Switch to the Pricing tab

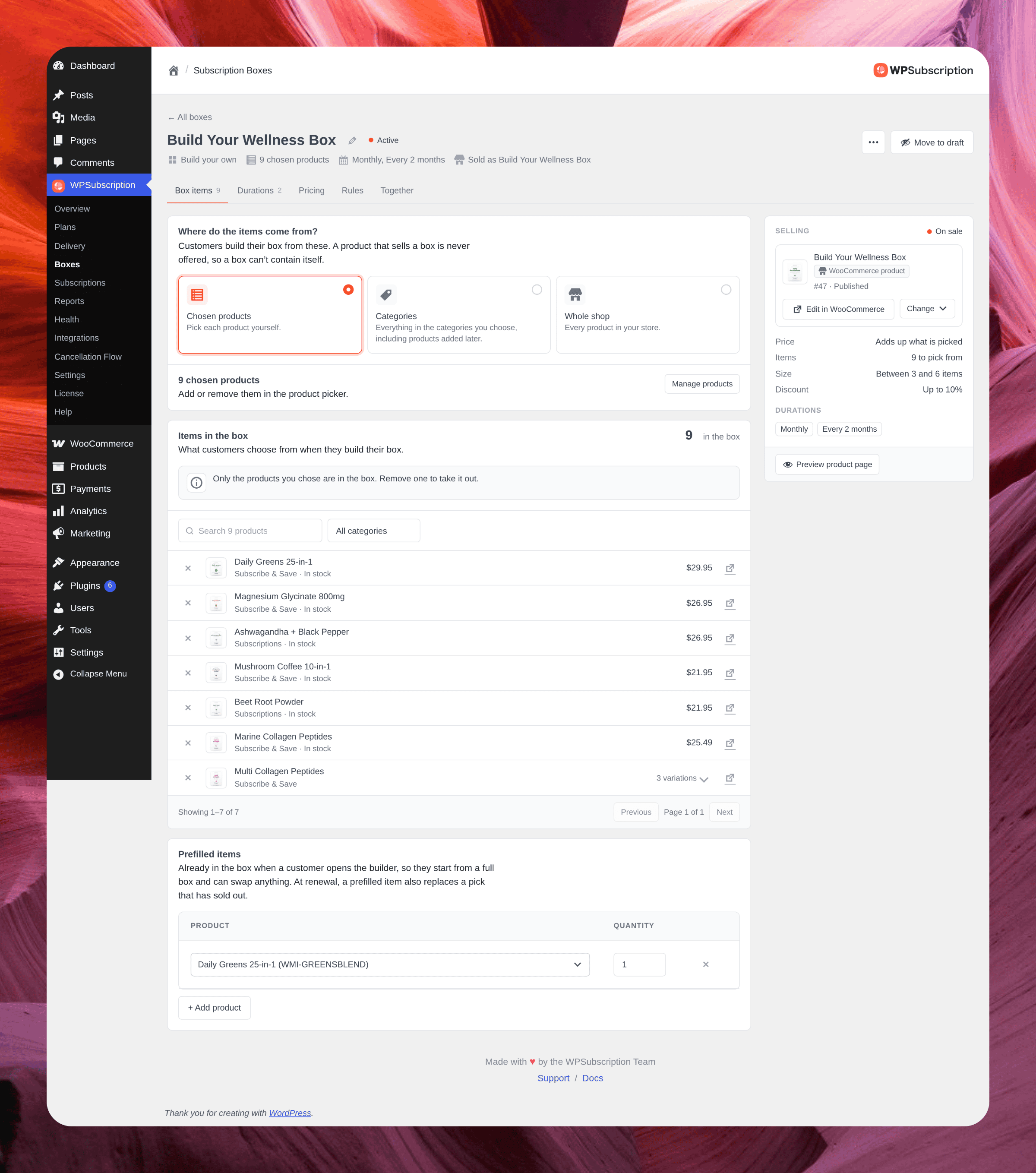coord(312,190)
